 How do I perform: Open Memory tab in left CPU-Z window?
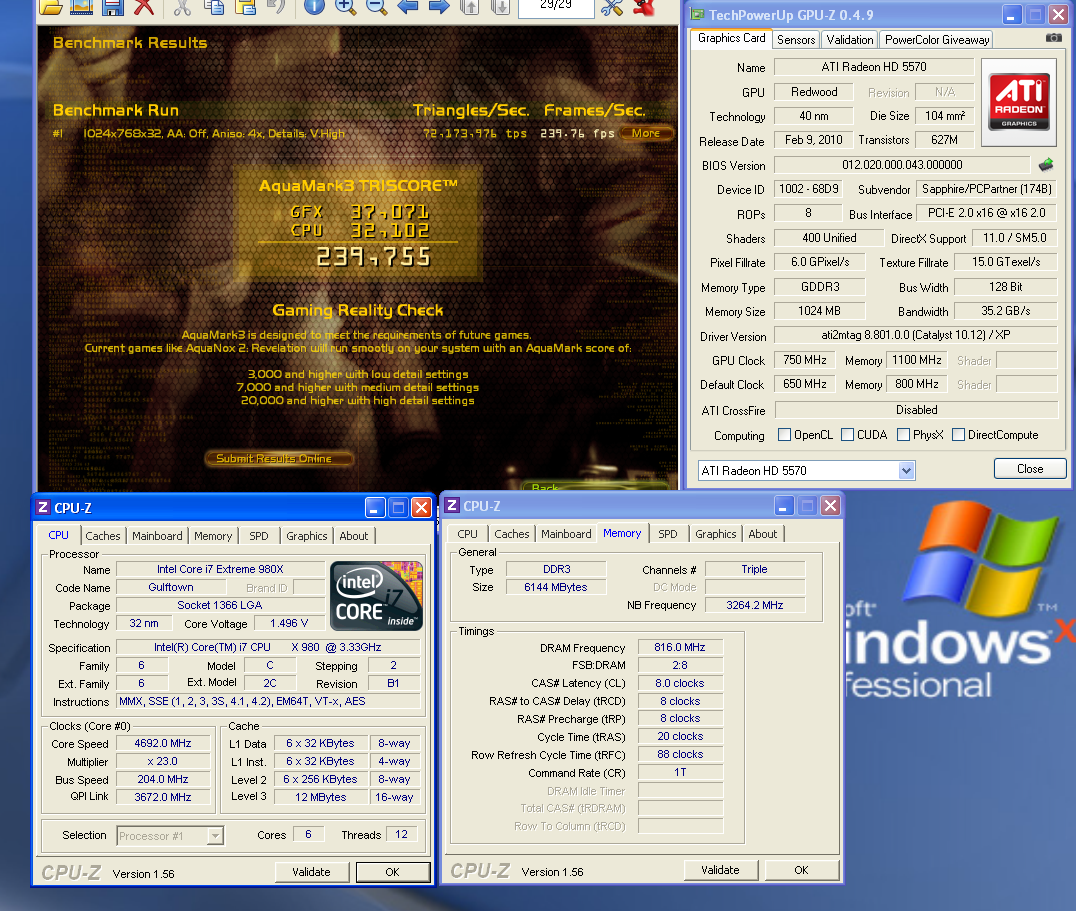click(x=213, y=536)
